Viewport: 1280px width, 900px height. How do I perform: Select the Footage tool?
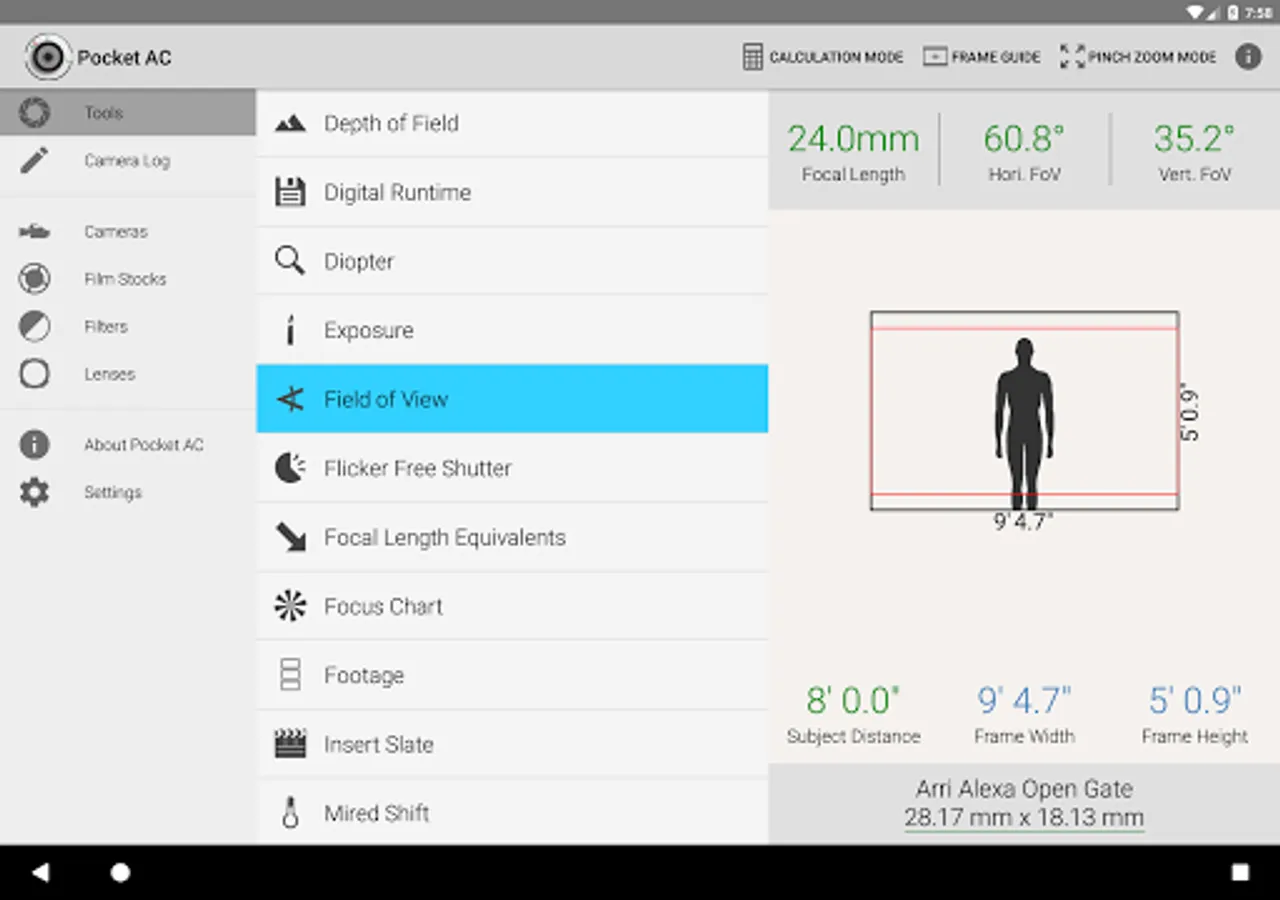click(512, 675)
